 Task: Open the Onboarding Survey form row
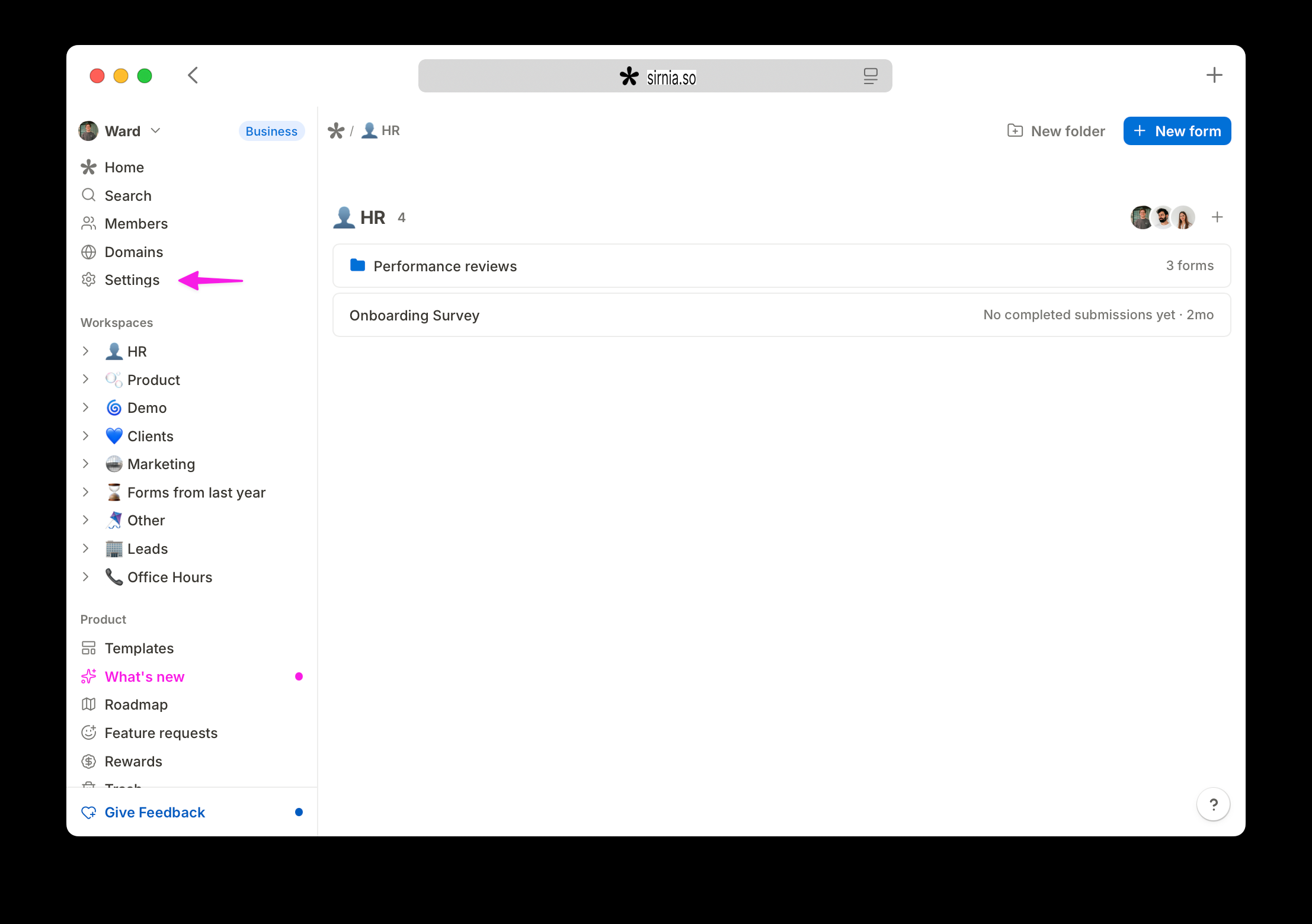(782, 315)
